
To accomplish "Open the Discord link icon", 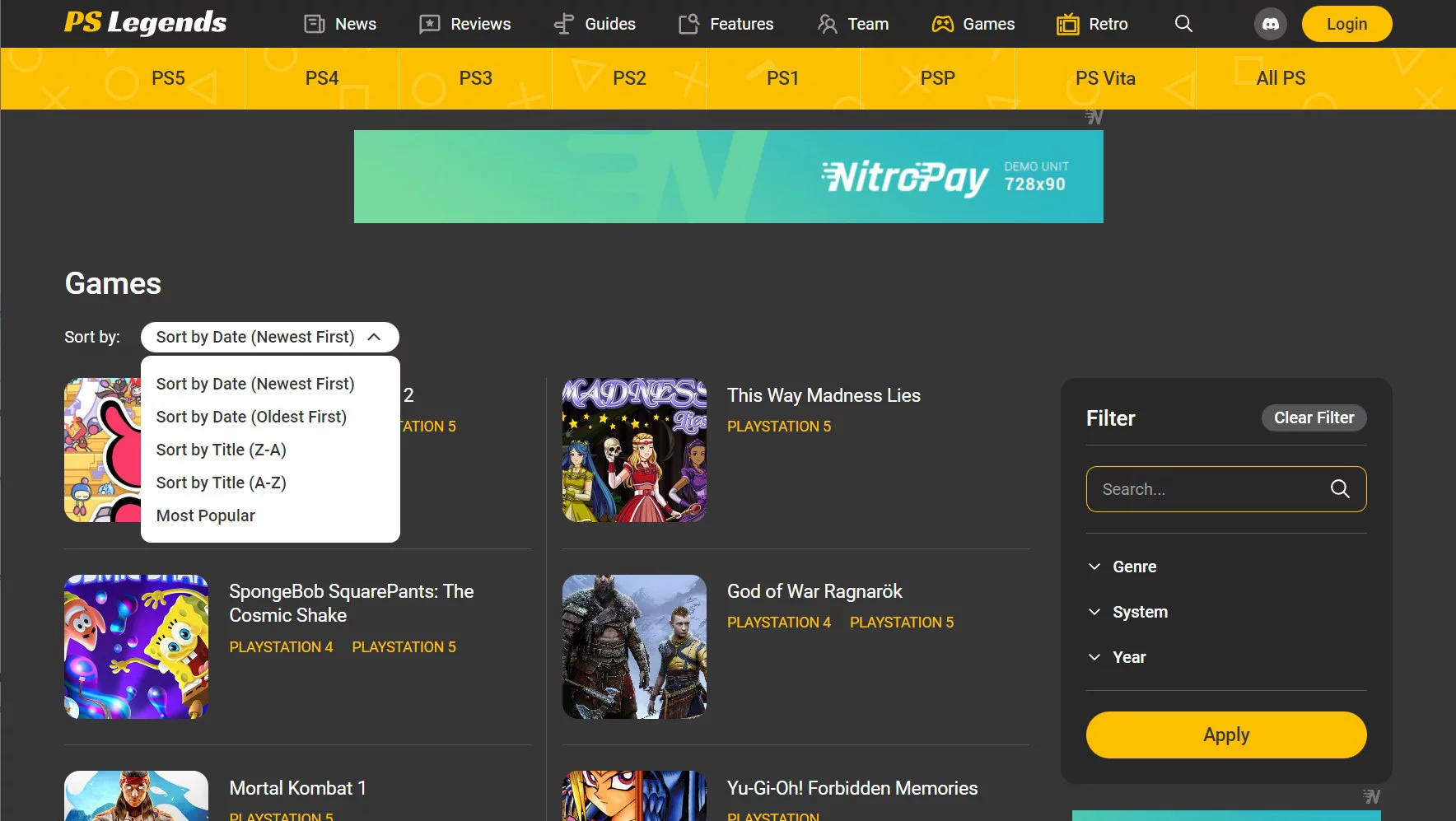I will [1270, 24].
